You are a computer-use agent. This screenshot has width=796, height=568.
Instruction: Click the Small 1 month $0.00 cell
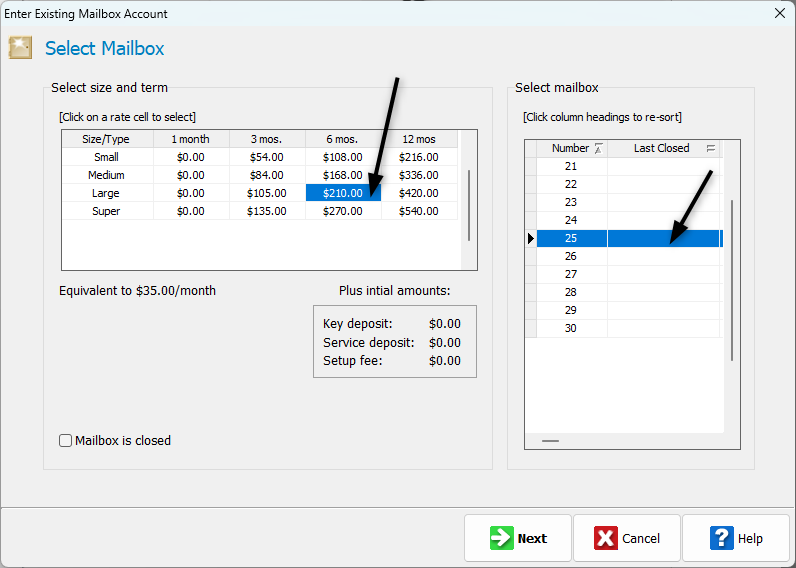[191, 157]
